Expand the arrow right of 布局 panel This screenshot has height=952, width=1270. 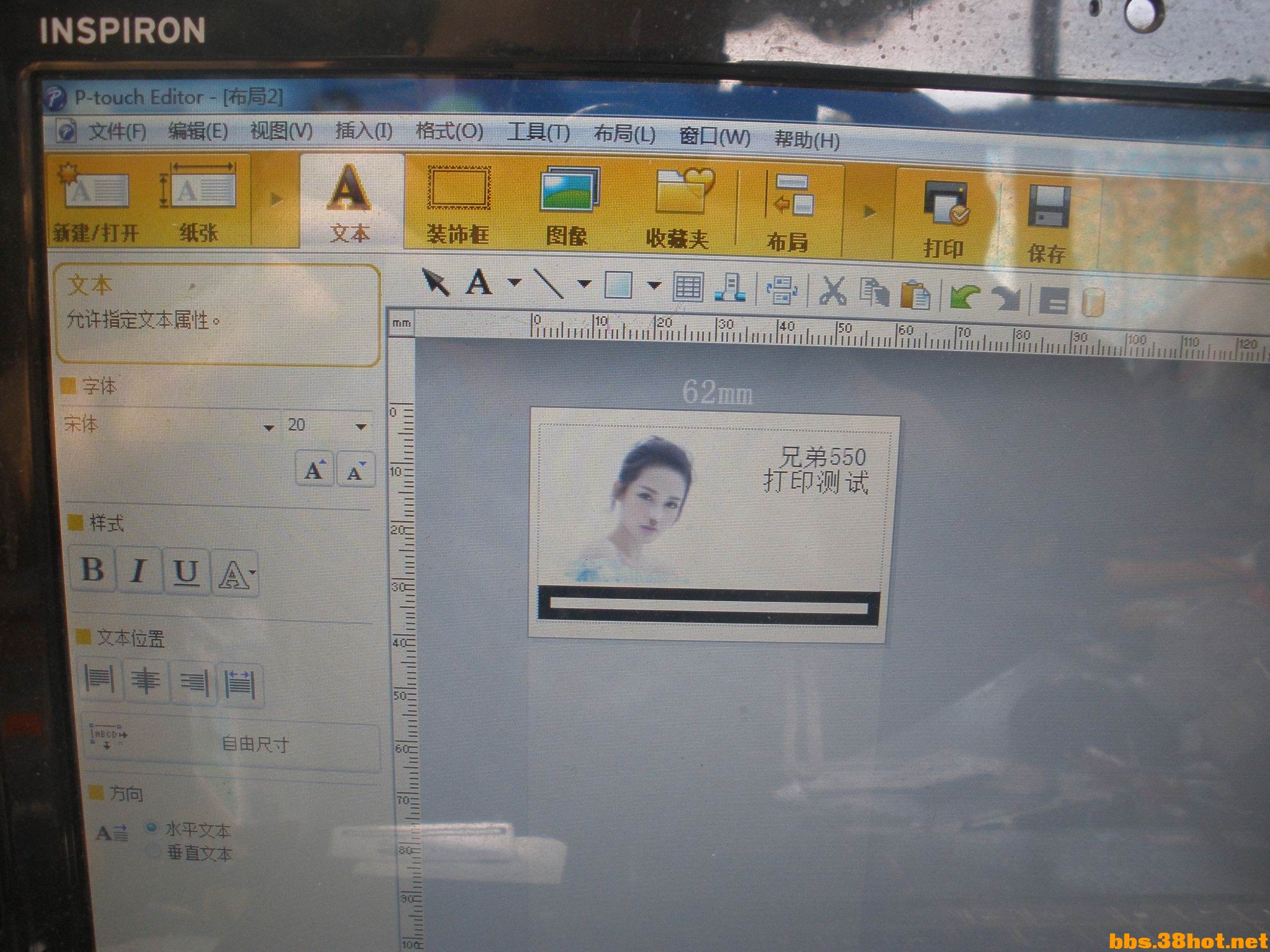tap(870, 212)
